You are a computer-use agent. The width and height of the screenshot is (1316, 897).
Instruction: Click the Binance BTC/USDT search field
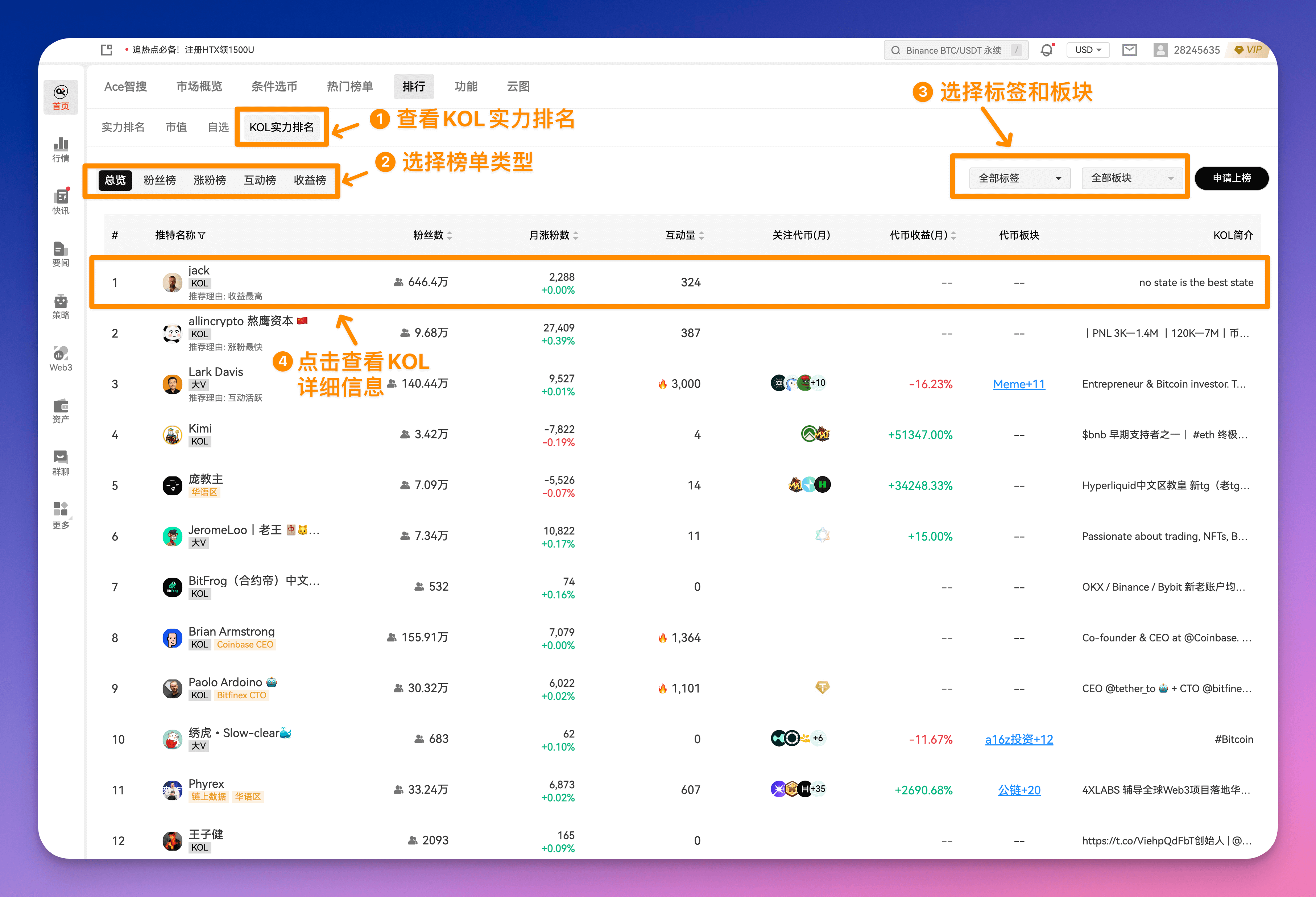(x=955, y=50)
